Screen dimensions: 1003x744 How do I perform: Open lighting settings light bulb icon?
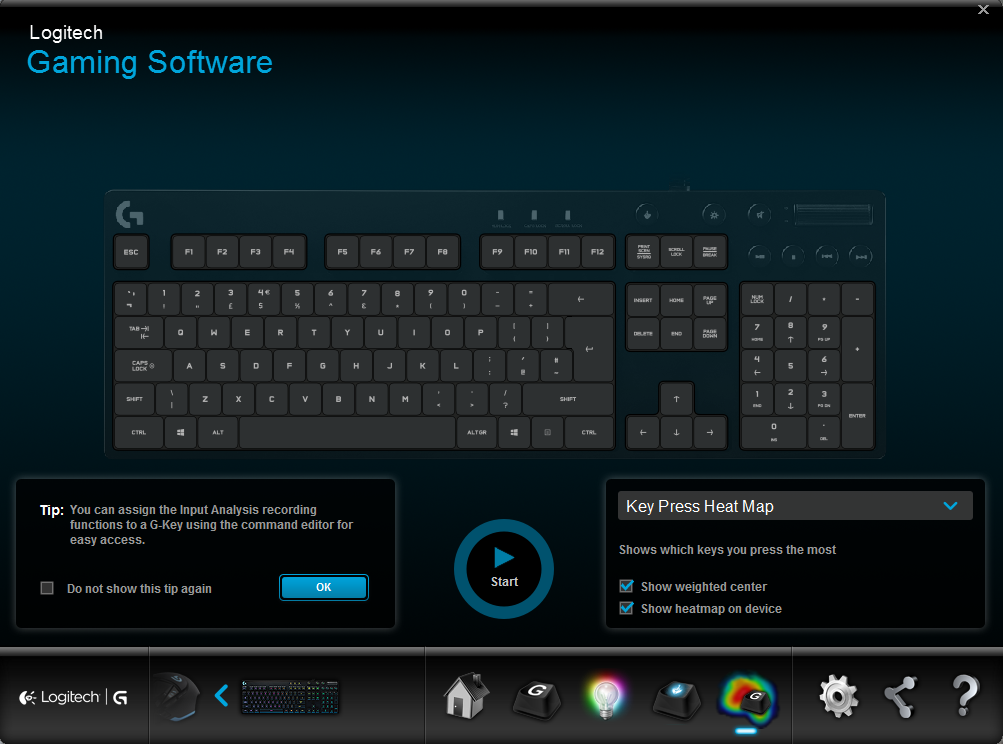(605, 697)
